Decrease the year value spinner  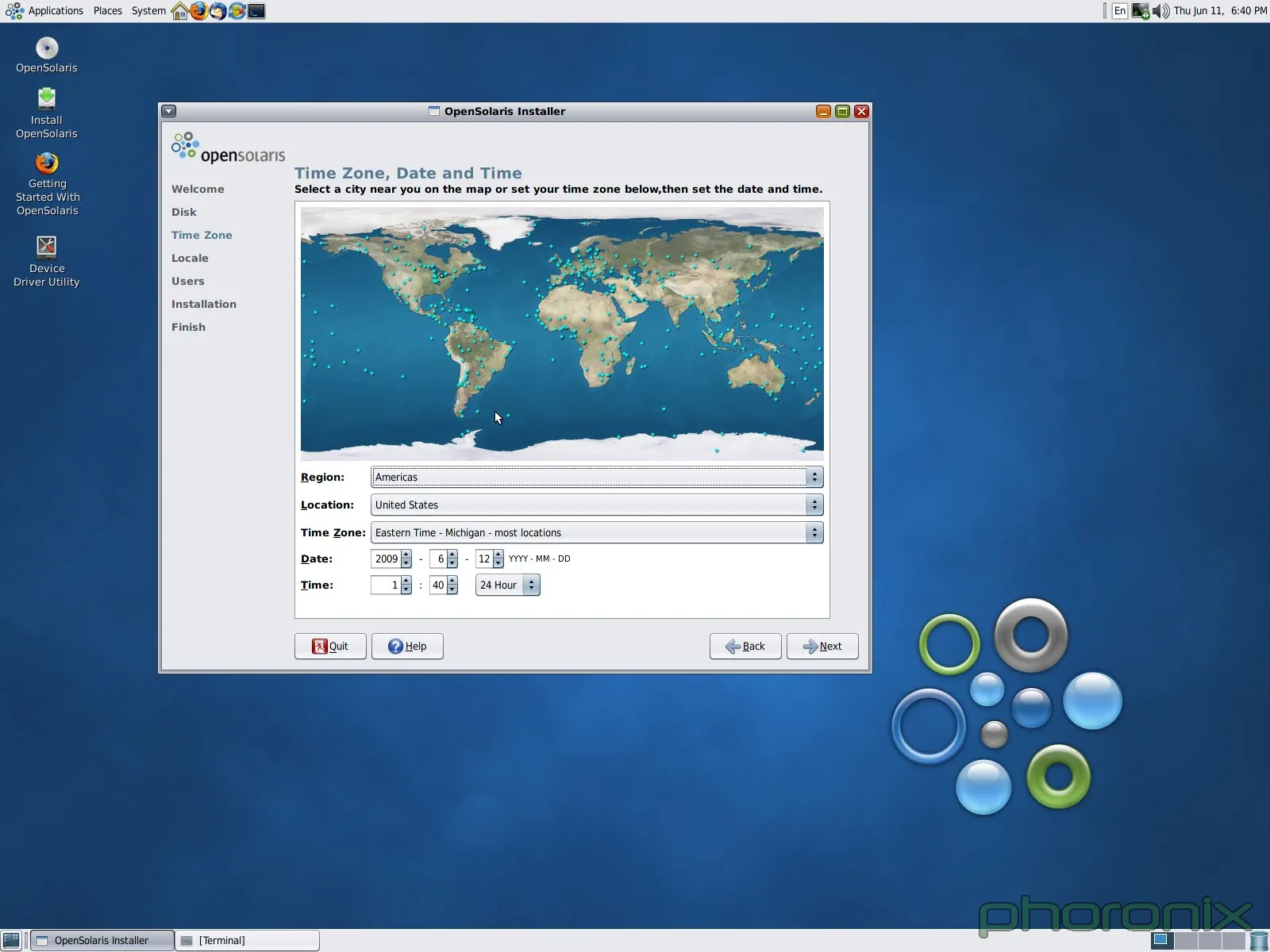coord(406,563)
